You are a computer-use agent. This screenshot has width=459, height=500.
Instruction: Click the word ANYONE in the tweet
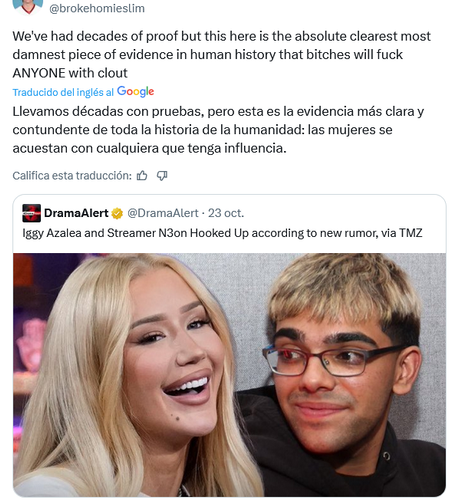coord(39,73)
